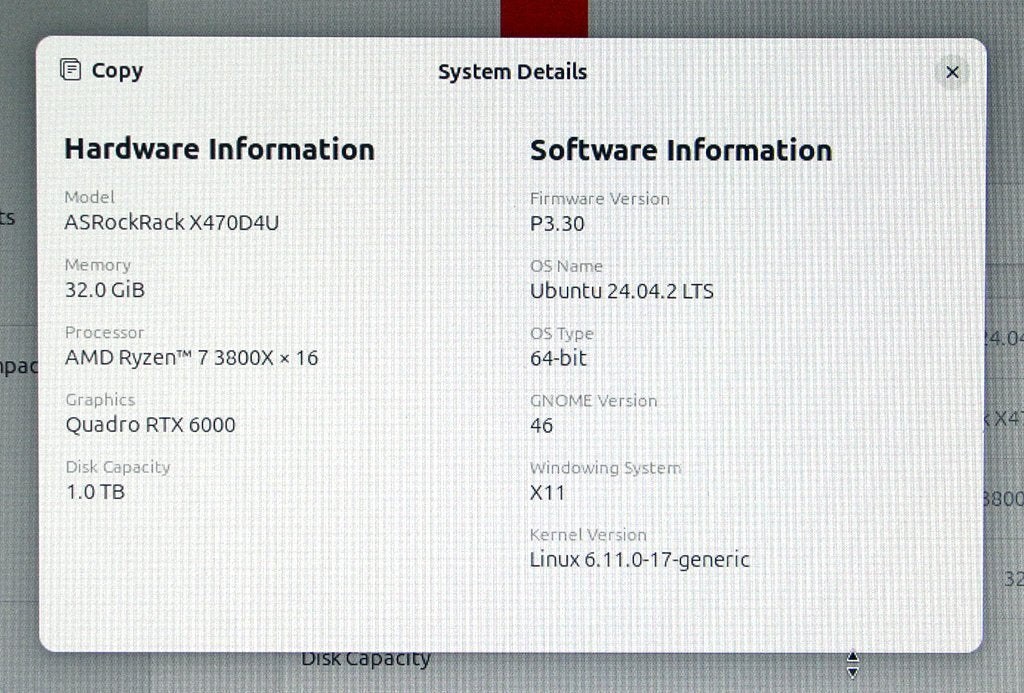The width and height of the screenshot is (1024, 693).
Task: Click the Model label
Action: pyautogui.click(x=89, y=197)
